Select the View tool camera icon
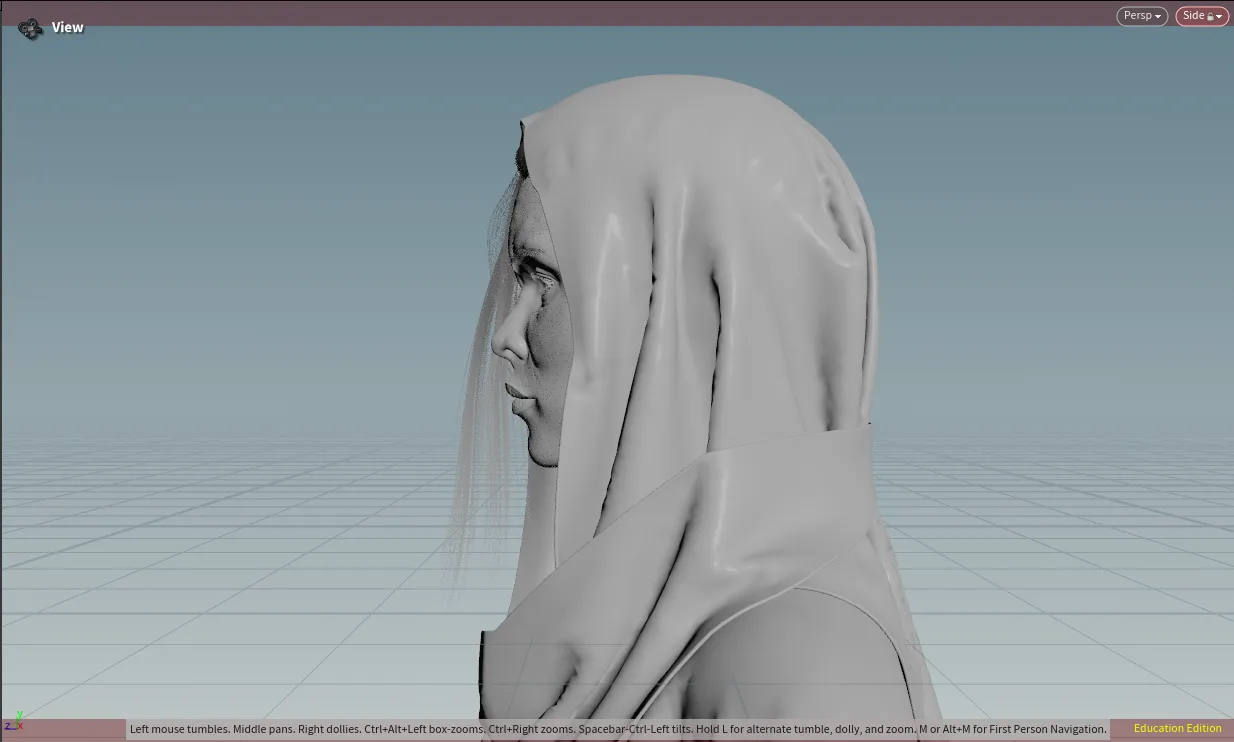Screen dimensions: 1234x742 pos(30,28)
